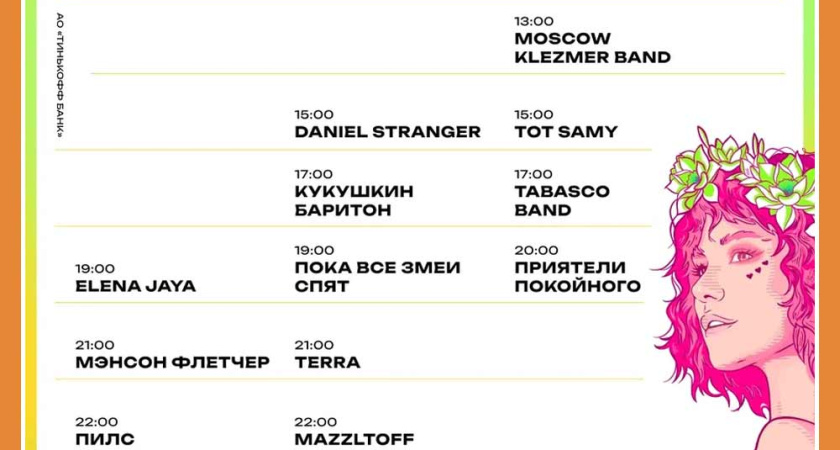
Task: Select the Mazzltoff act name
Action: (354, 439)
